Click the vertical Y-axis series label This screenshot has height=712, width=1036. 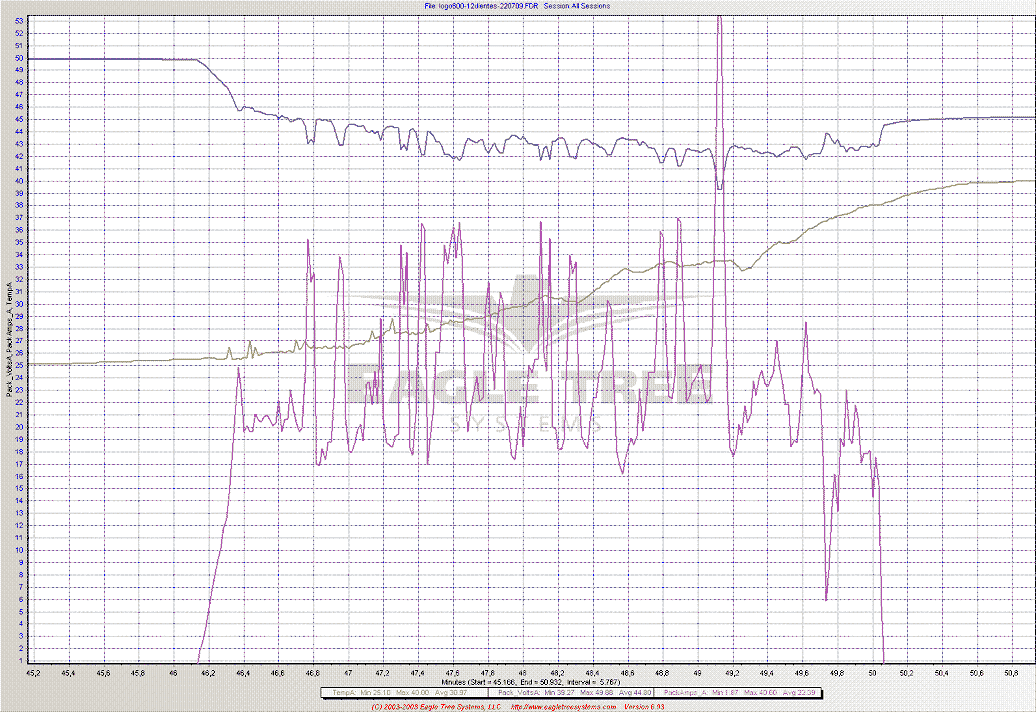click(10, 340)
